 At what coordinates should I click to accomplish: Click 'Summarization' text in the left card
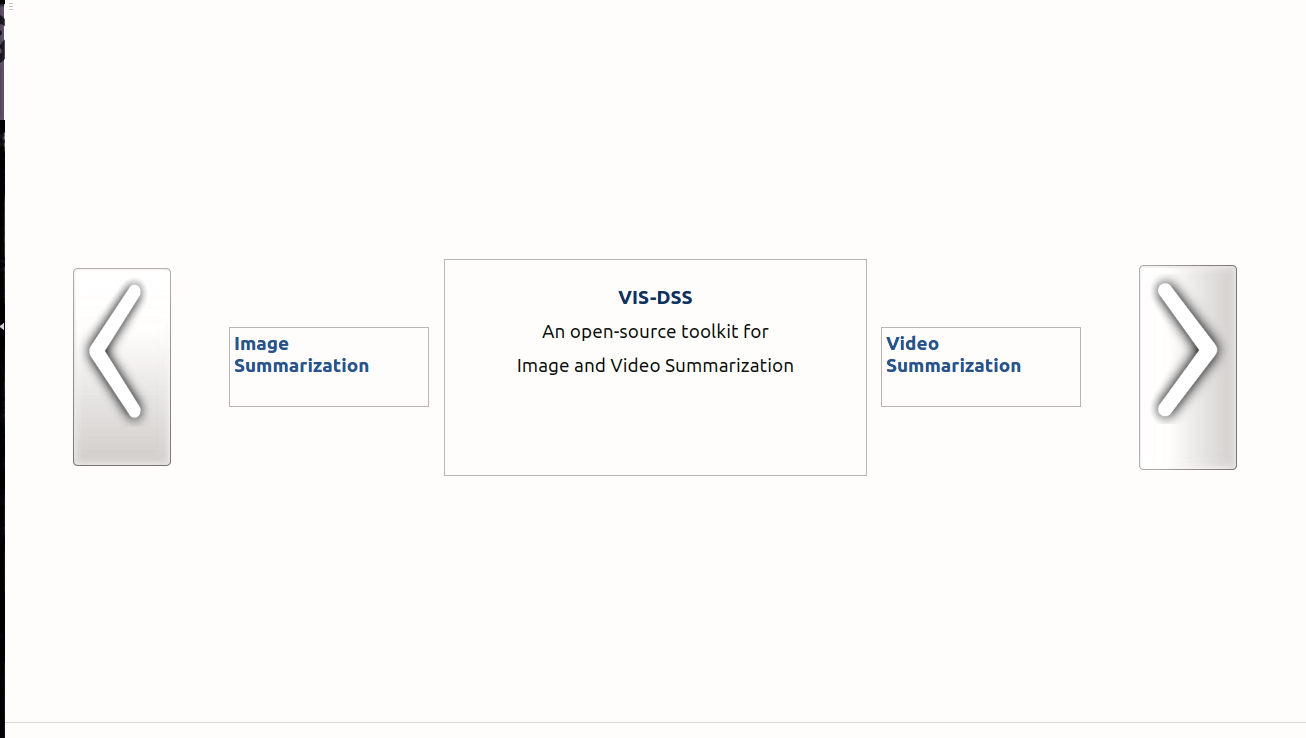(301, 366)
